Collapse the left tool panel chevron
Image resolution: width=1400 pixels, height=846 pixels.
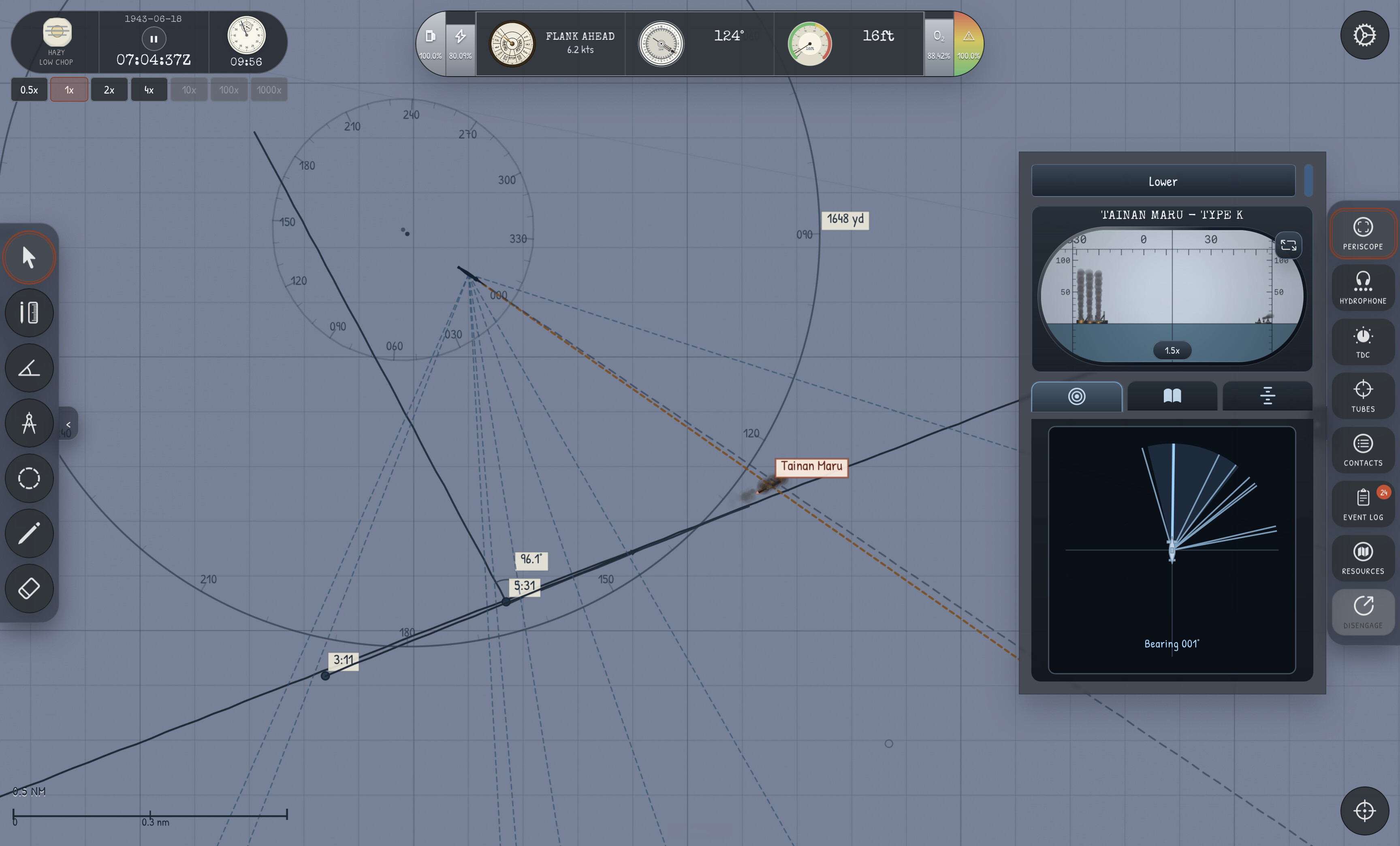pos(68,425)
